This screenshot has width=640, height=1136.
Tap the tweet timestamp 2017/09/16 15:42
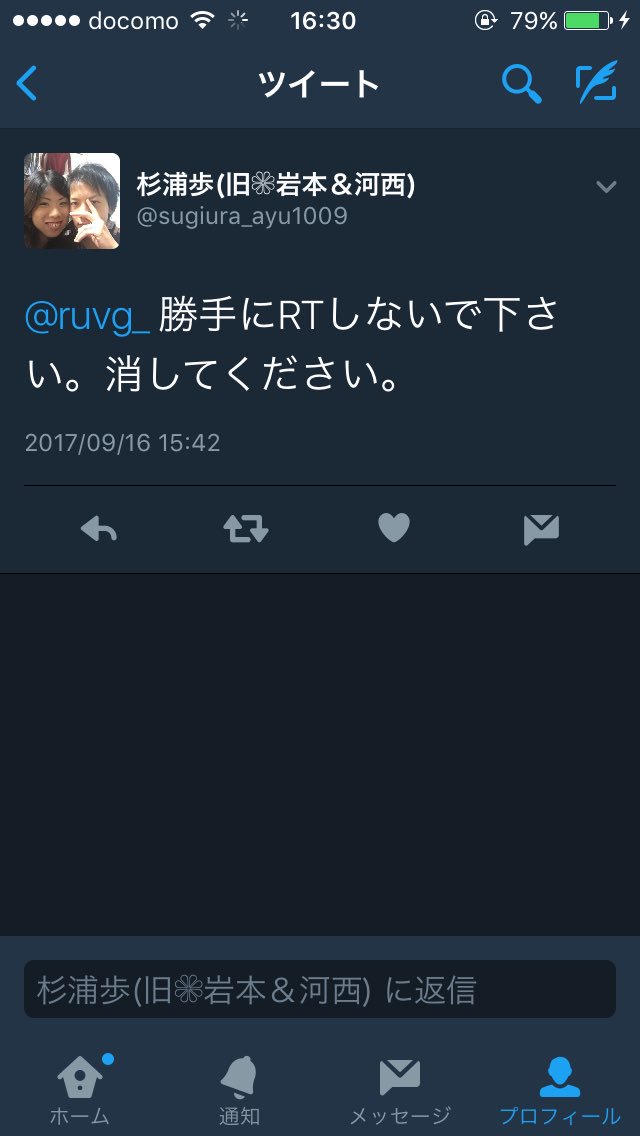click(x=122, y=443)
